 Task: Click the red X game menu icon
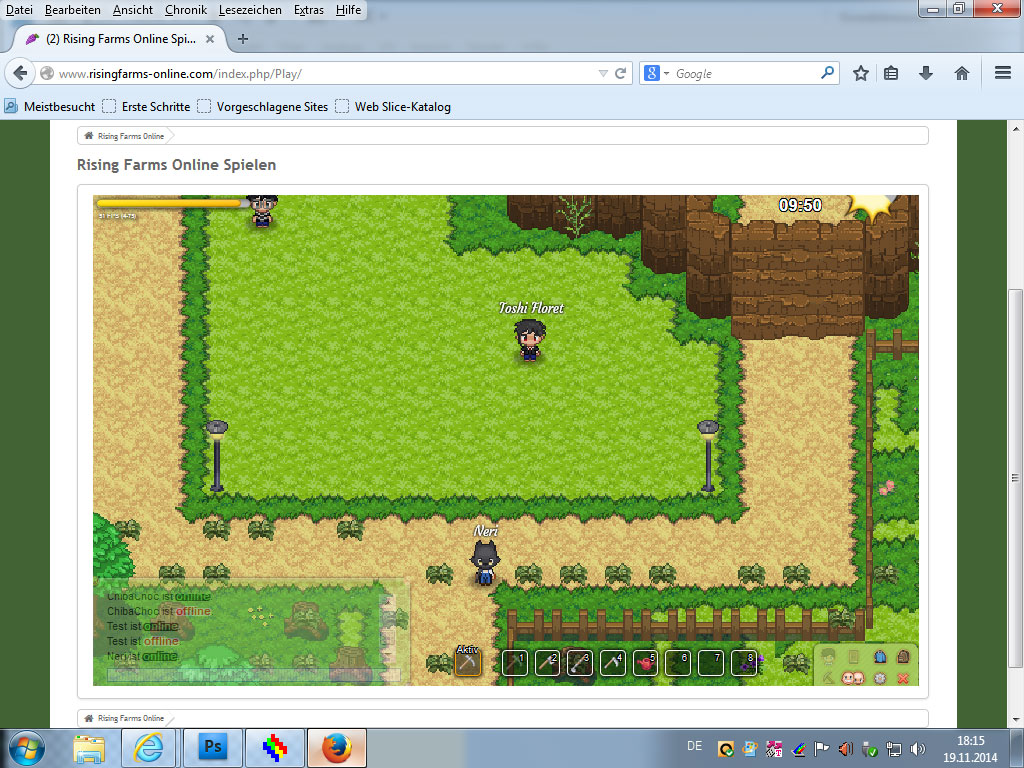pyautogui.click(x=904, y=677)
